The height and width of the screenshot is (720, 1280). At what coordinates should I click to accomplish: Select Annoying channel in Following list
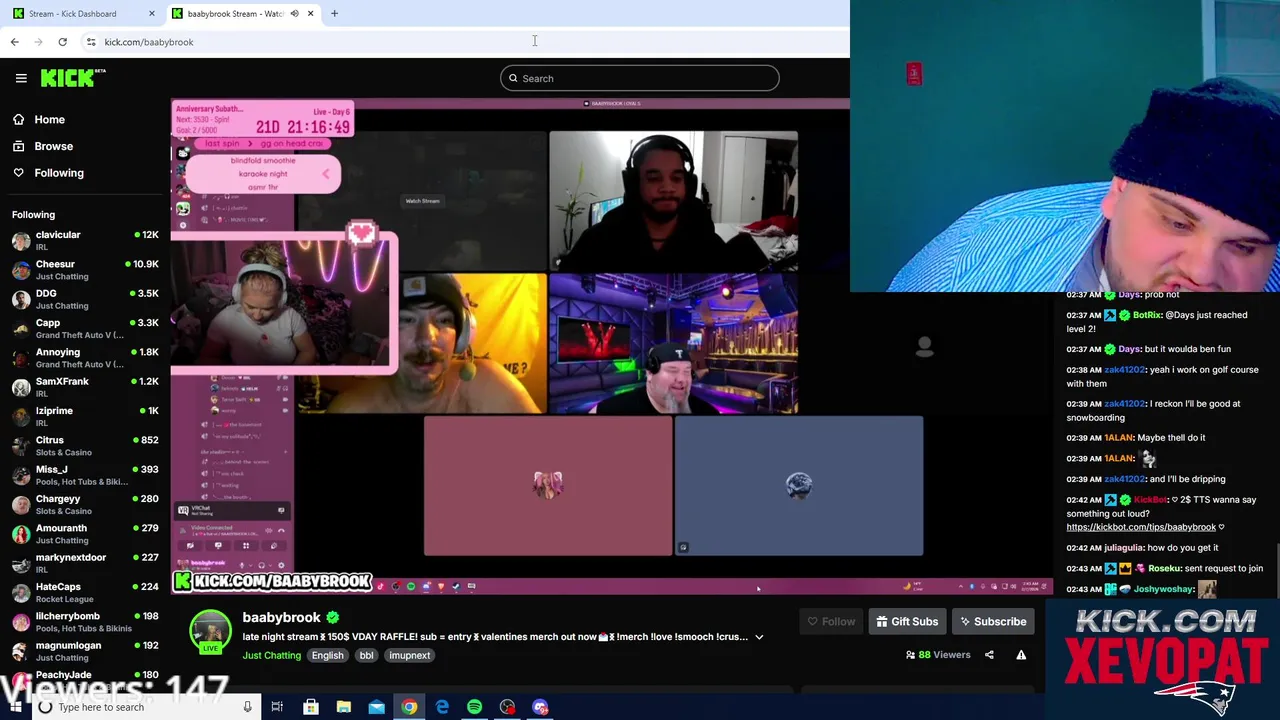tap(85, 358)
